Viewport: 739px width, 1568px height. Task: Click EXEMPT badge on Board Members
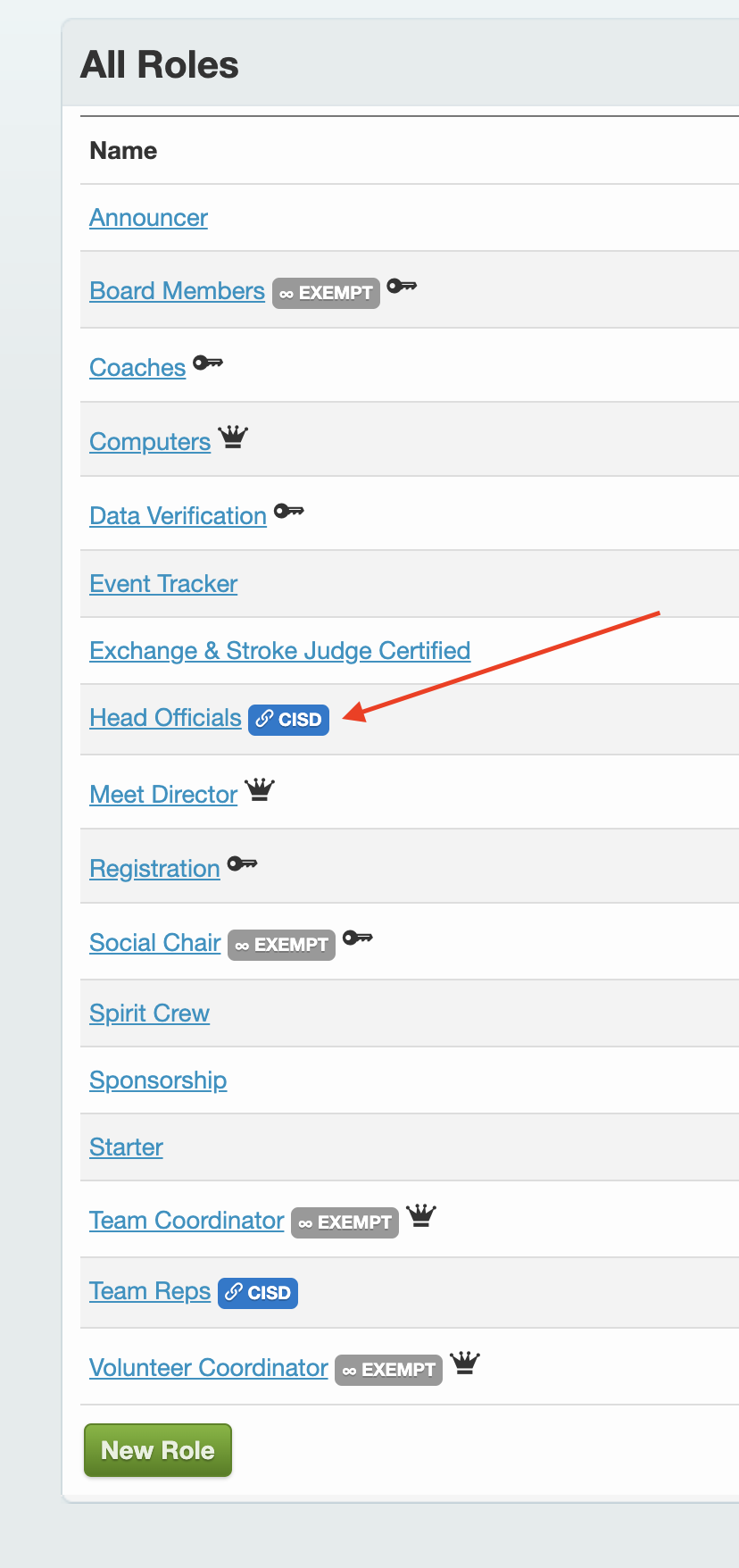(326, 293)
